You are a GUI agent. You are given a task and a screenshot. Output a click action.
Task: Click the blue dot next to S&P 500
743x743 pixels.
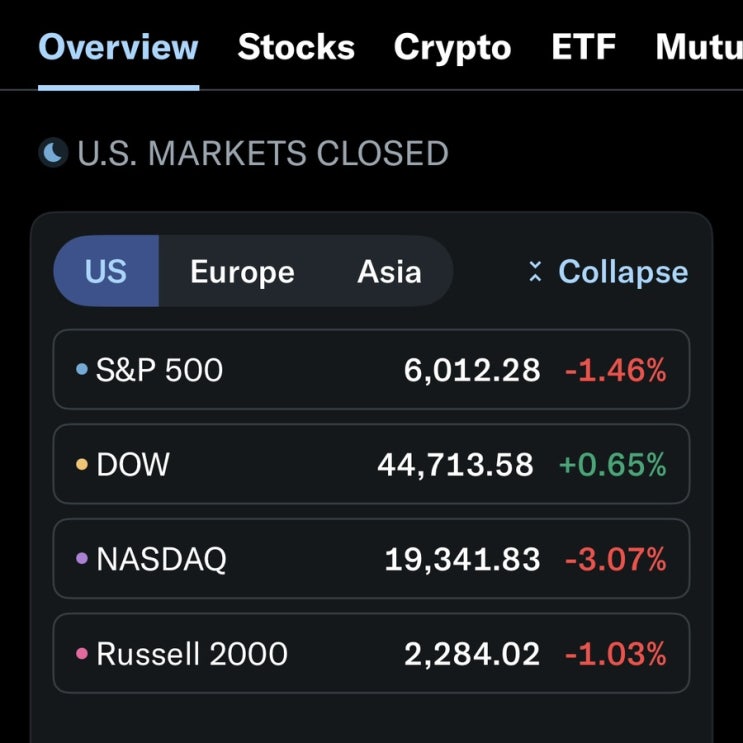[82, 369]
